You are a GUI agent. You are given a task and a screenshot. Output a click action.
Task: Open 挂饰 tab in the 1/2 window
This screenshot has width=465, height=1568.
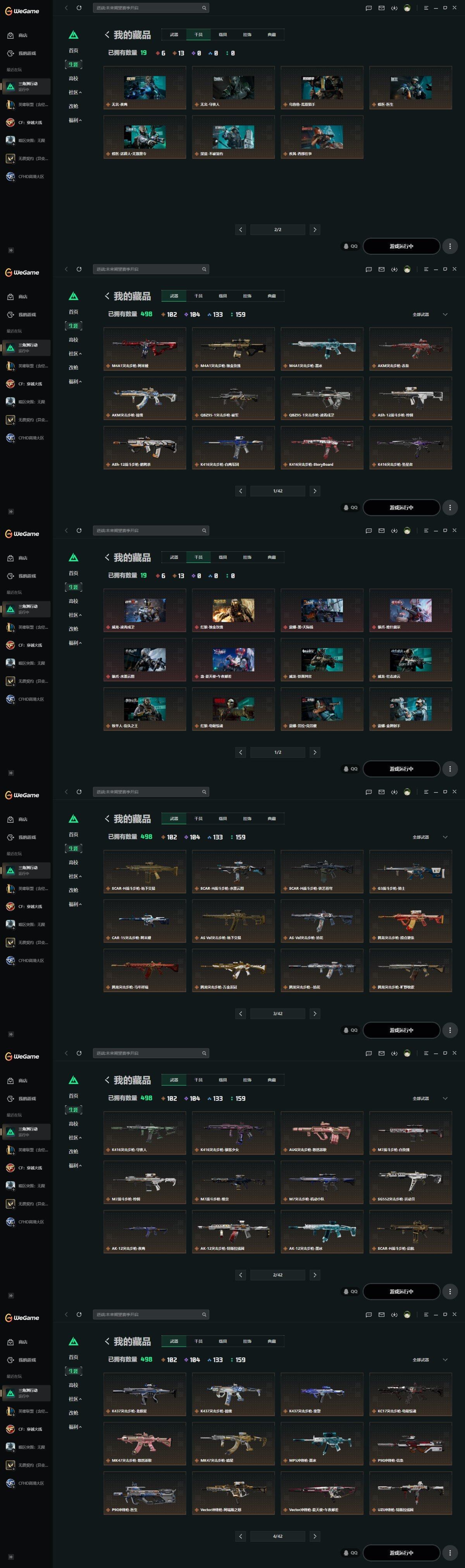tap(247, 557)
